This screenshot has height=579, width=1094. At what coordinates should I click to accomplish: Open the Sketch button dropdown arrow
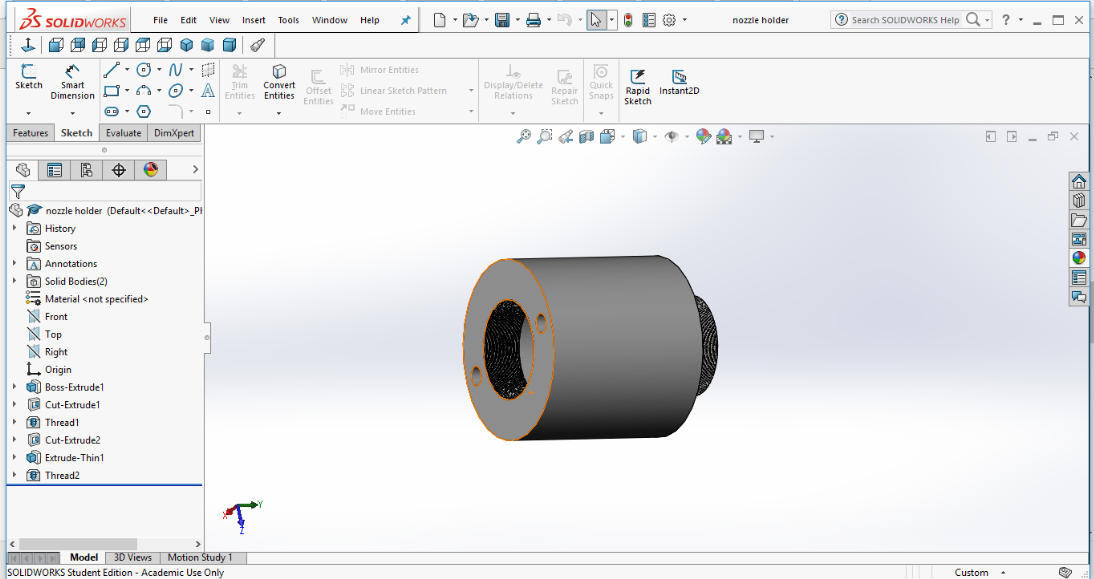[29, 113]
